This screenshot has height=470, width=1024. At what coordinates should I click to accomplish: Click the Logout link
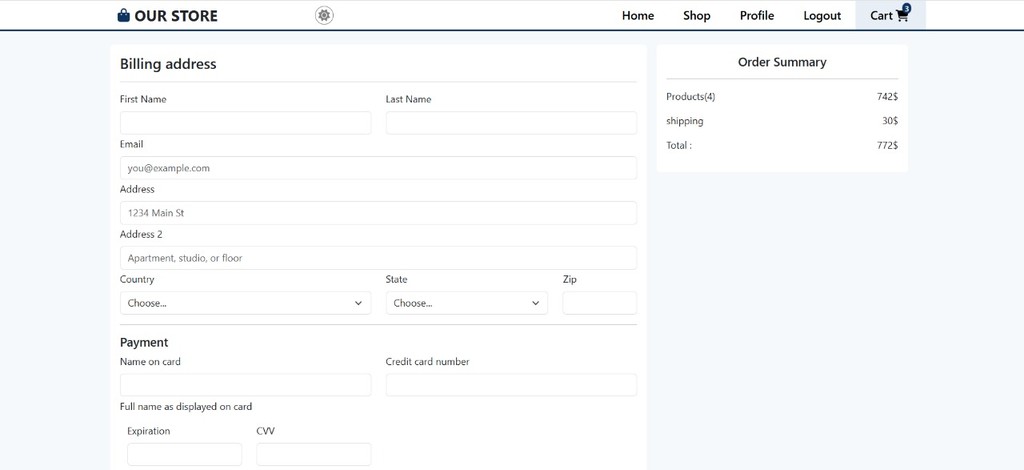pyautogui.click(x=822, y=16)
